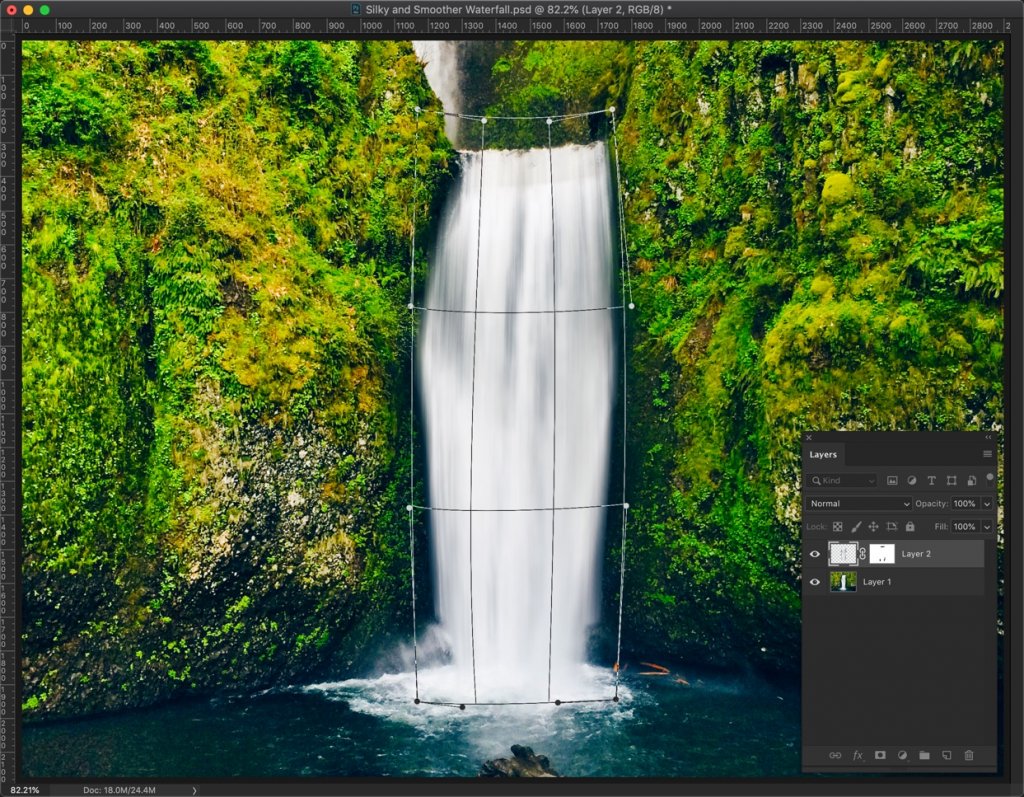
Task: Open the Opacity dropdown arrow
Action: click(987, 503)
